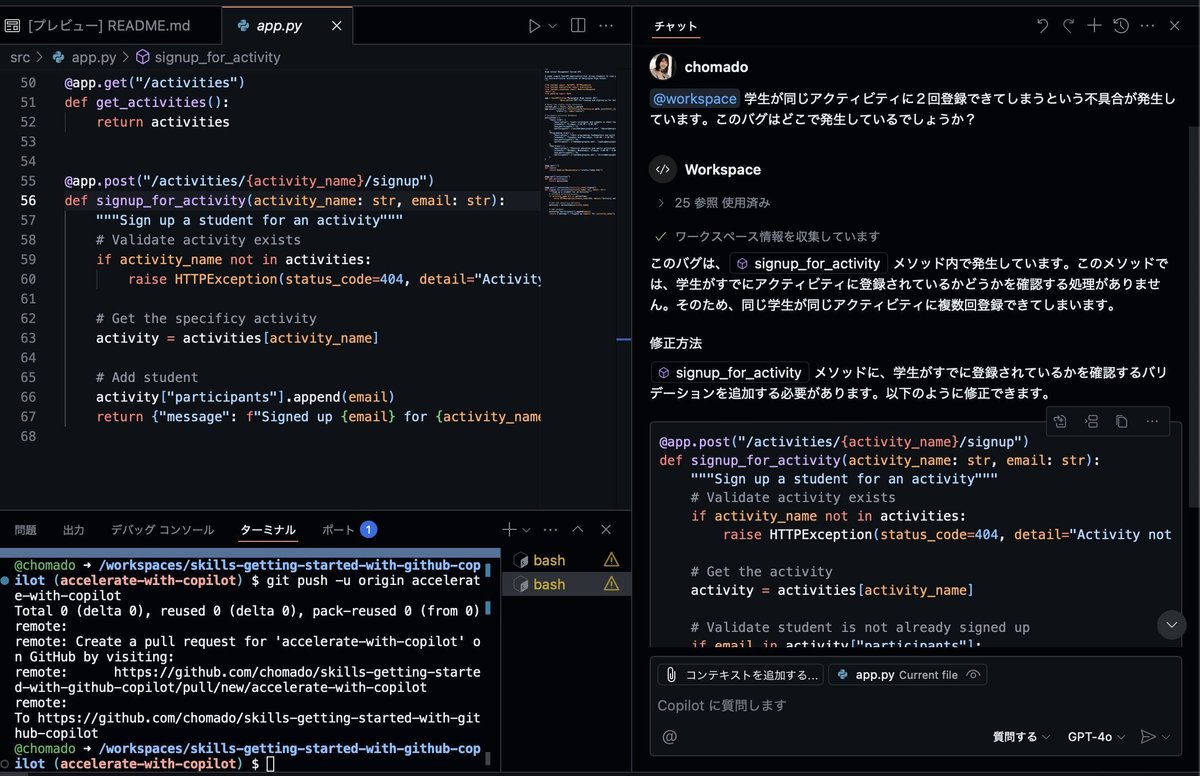Select the second highlighted bash terminal
This screenshot has height=776, width=1200.
click(566, 584)
